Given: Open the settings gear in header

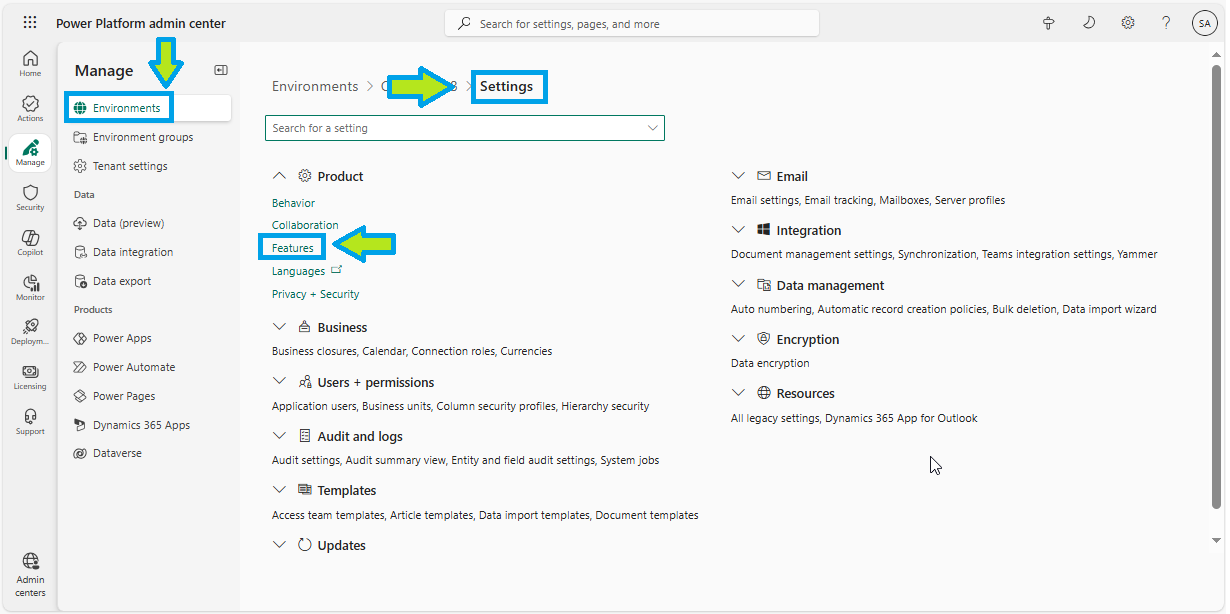Looking at the screenshot, I should point(1128,23).
